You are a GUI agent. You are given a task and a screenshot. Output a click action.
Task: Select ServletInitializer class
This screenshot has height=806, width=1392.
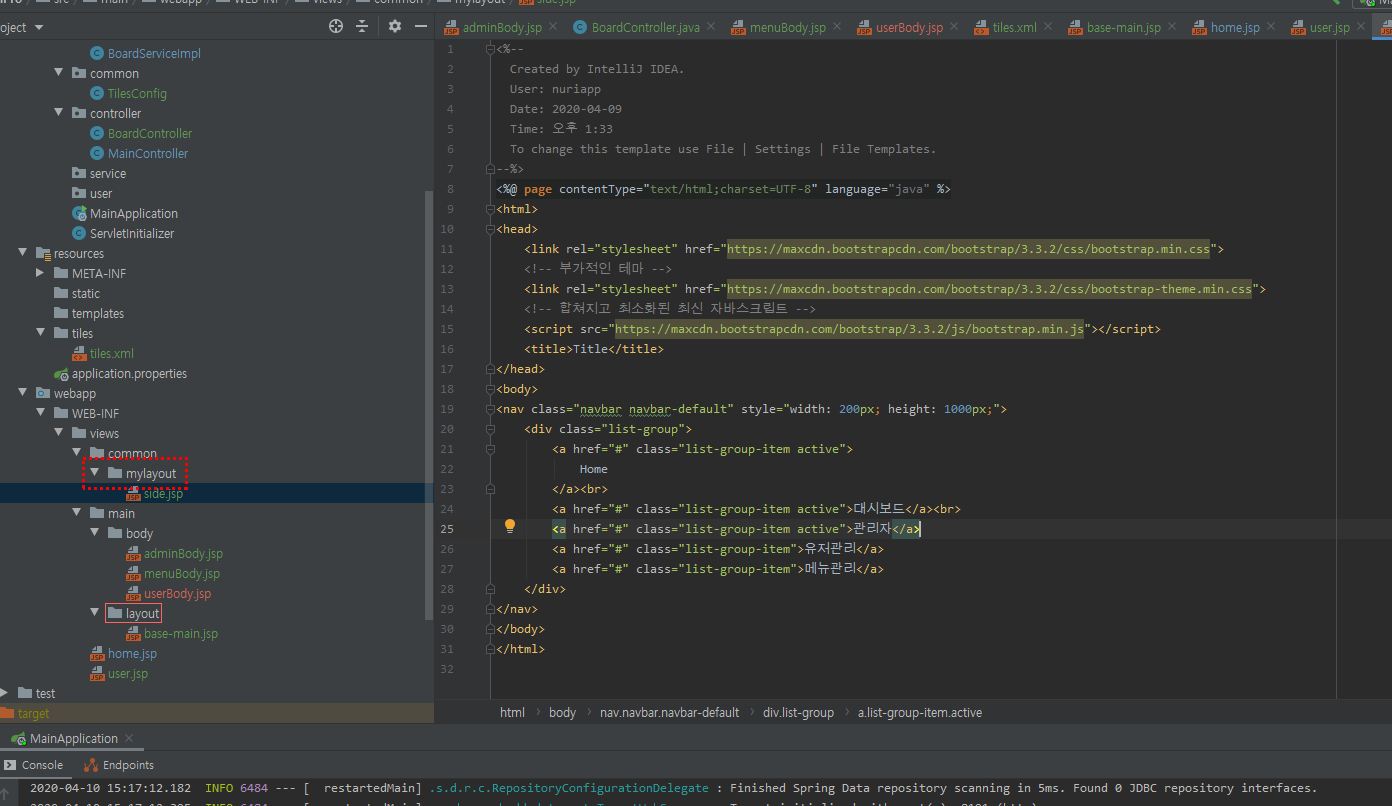132,233
